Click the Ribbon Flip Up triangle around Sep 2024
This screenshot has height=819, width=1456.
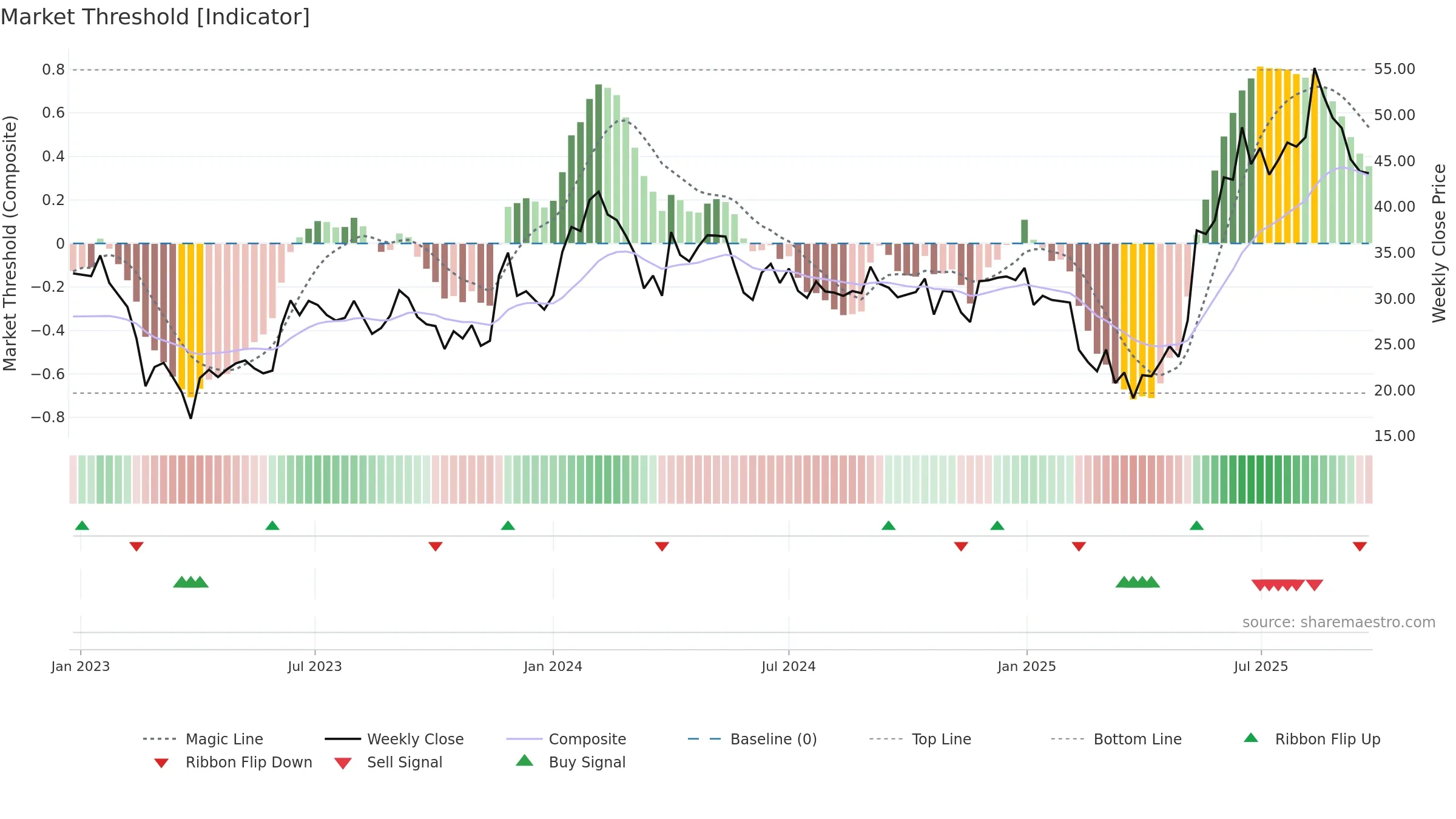click(x=888, y=525)
